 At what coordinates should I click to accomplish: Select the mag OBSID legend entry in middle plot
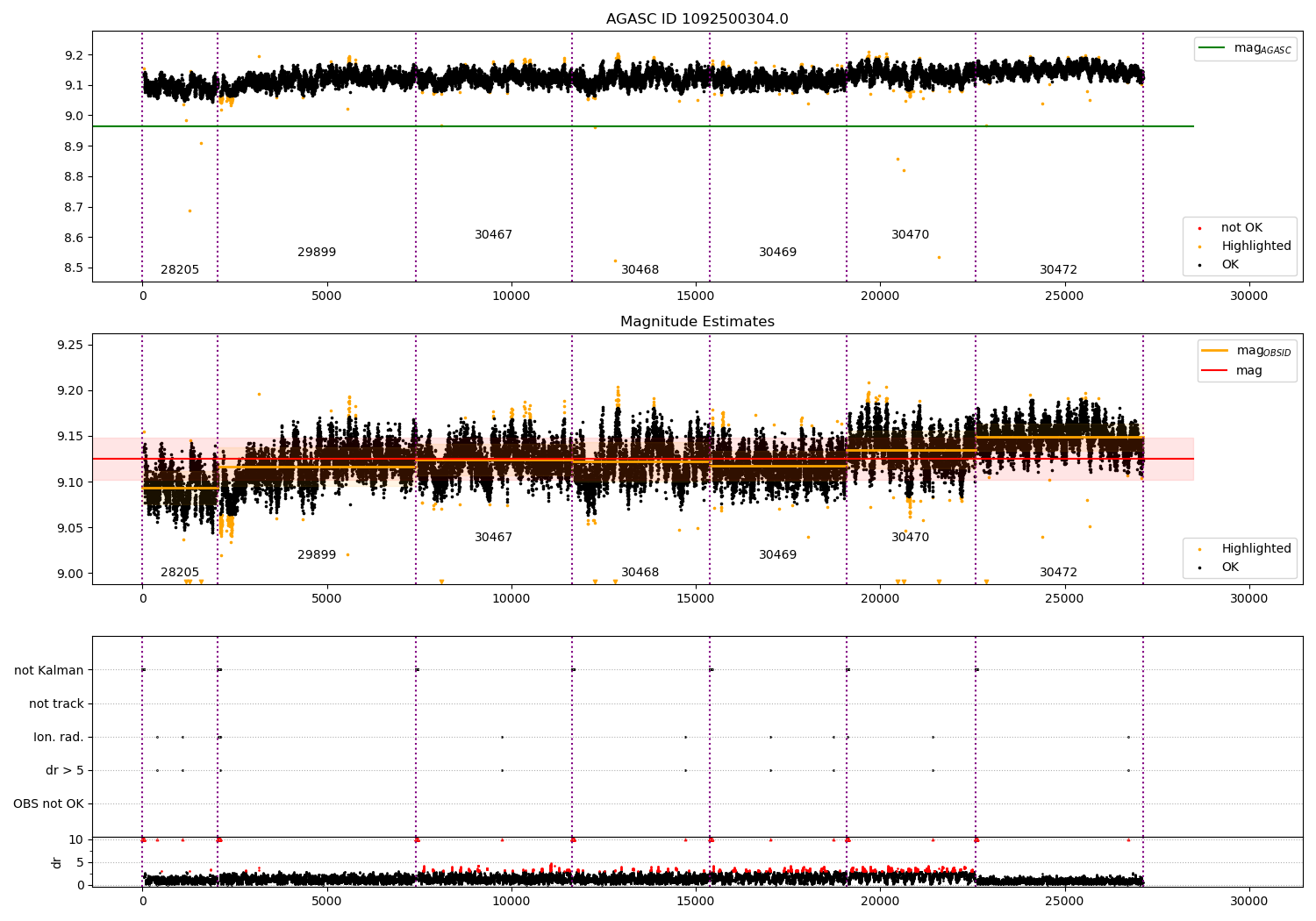pyautogui.click(x=1247, y=351)
